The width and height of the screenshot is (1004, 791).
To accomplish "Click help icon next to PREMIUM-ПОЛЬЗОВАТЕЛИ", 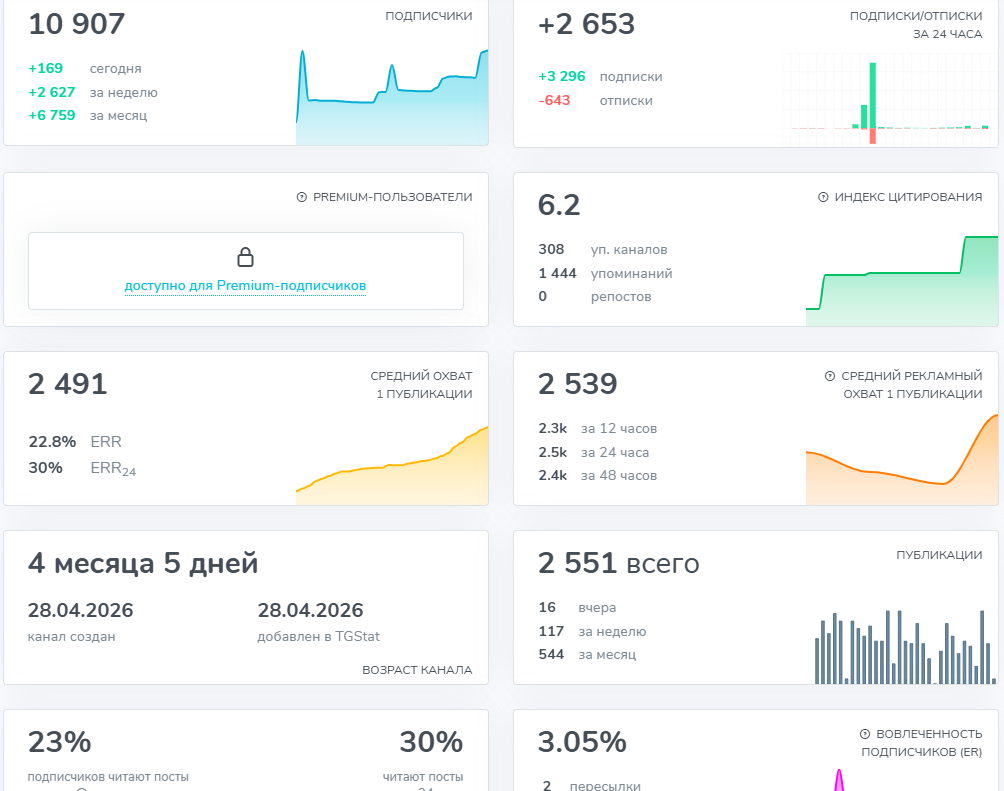I will pyautogui.click(x=302, y=197).
